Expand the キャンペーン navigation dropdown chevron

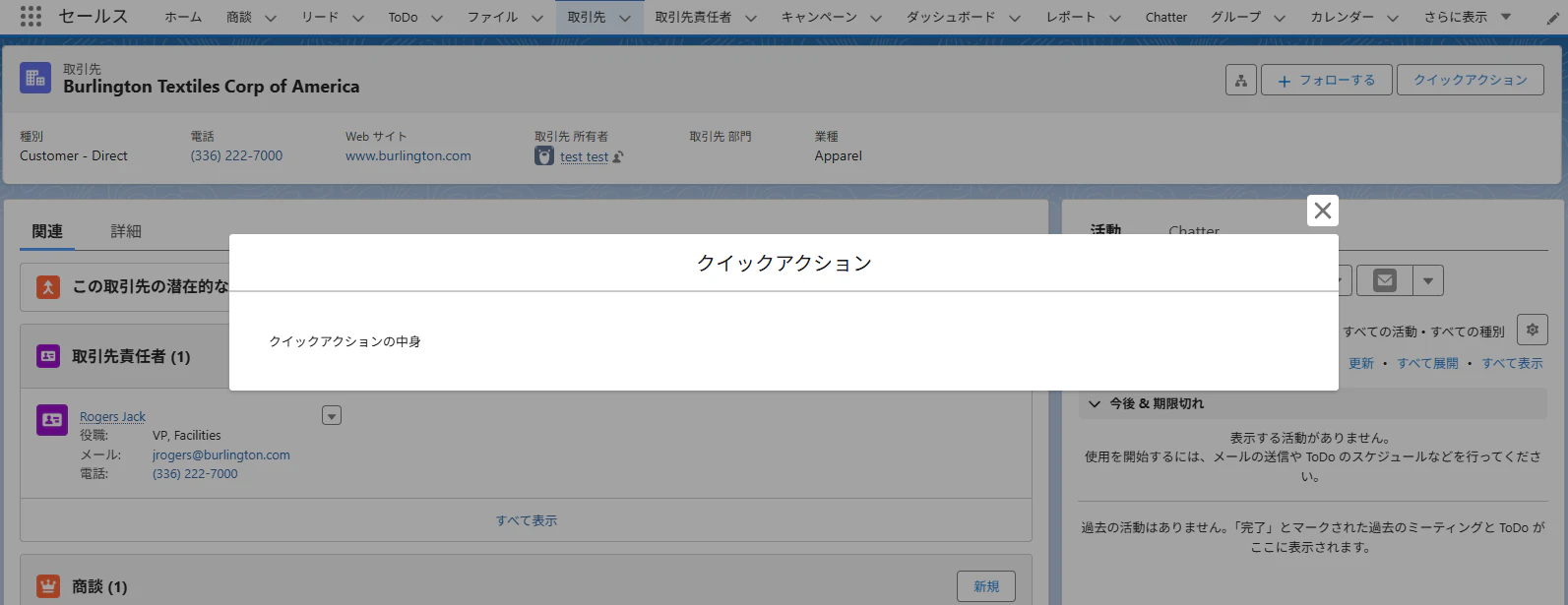[876, 18]
